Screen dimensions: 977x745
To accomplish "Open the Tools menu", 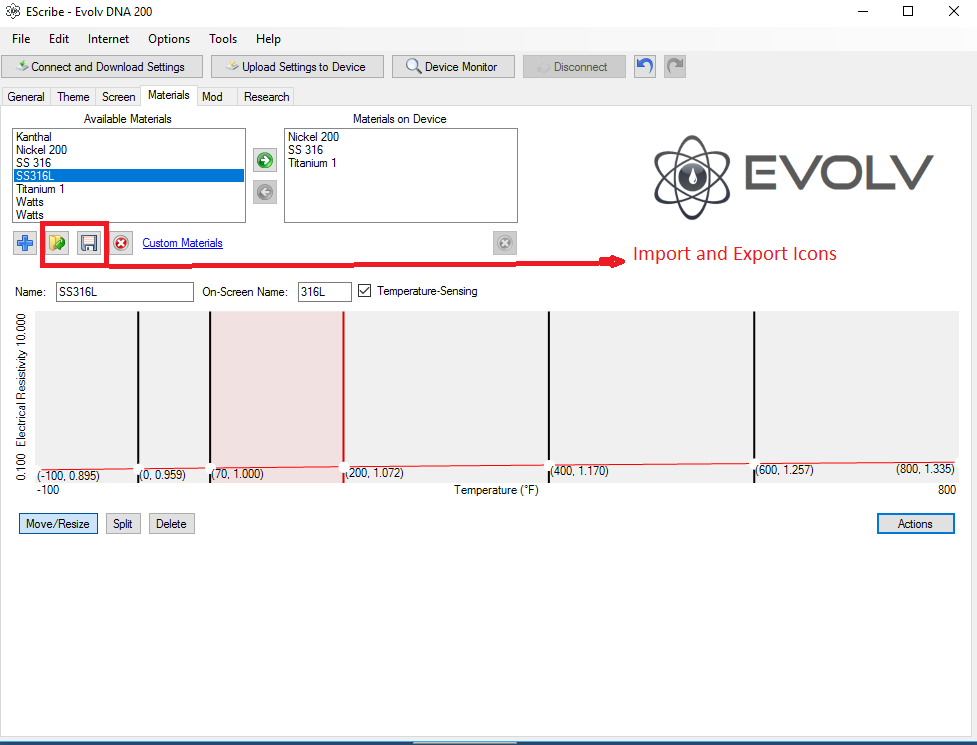I will tap(223, 39).
